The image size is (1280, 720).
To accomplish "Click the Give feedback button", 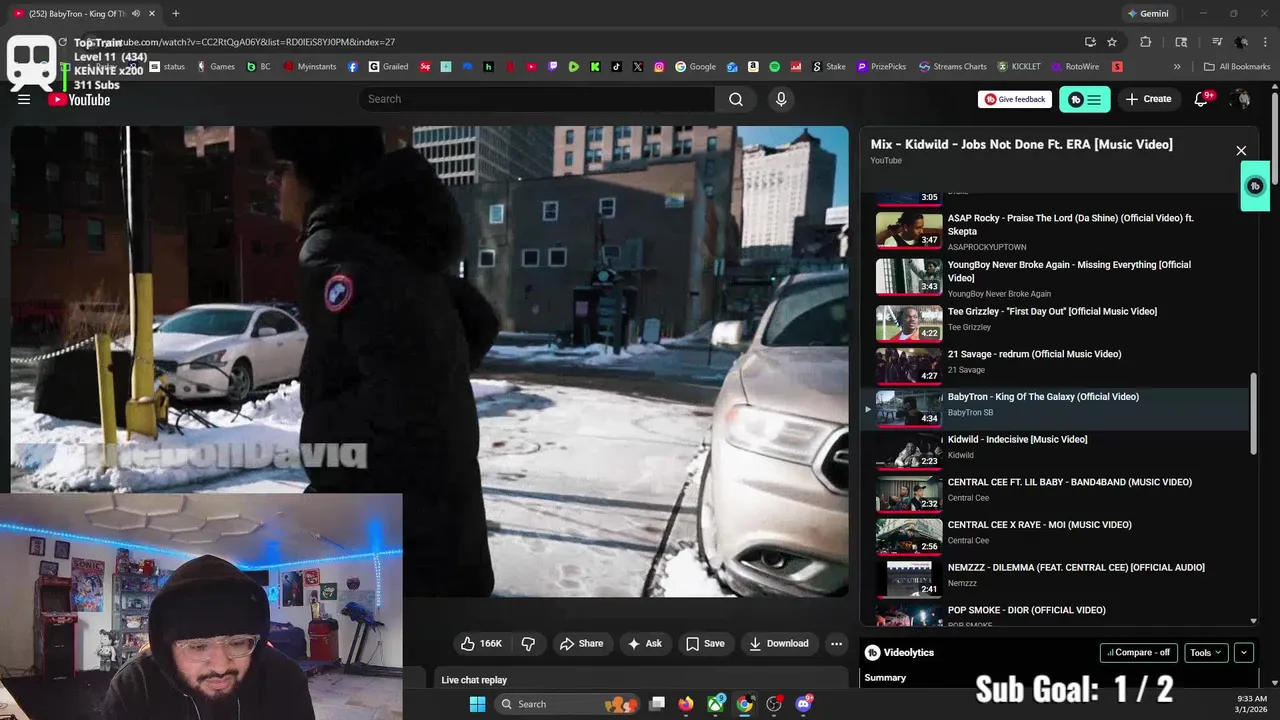I will pyautogui.click(x=1015, y=99).
